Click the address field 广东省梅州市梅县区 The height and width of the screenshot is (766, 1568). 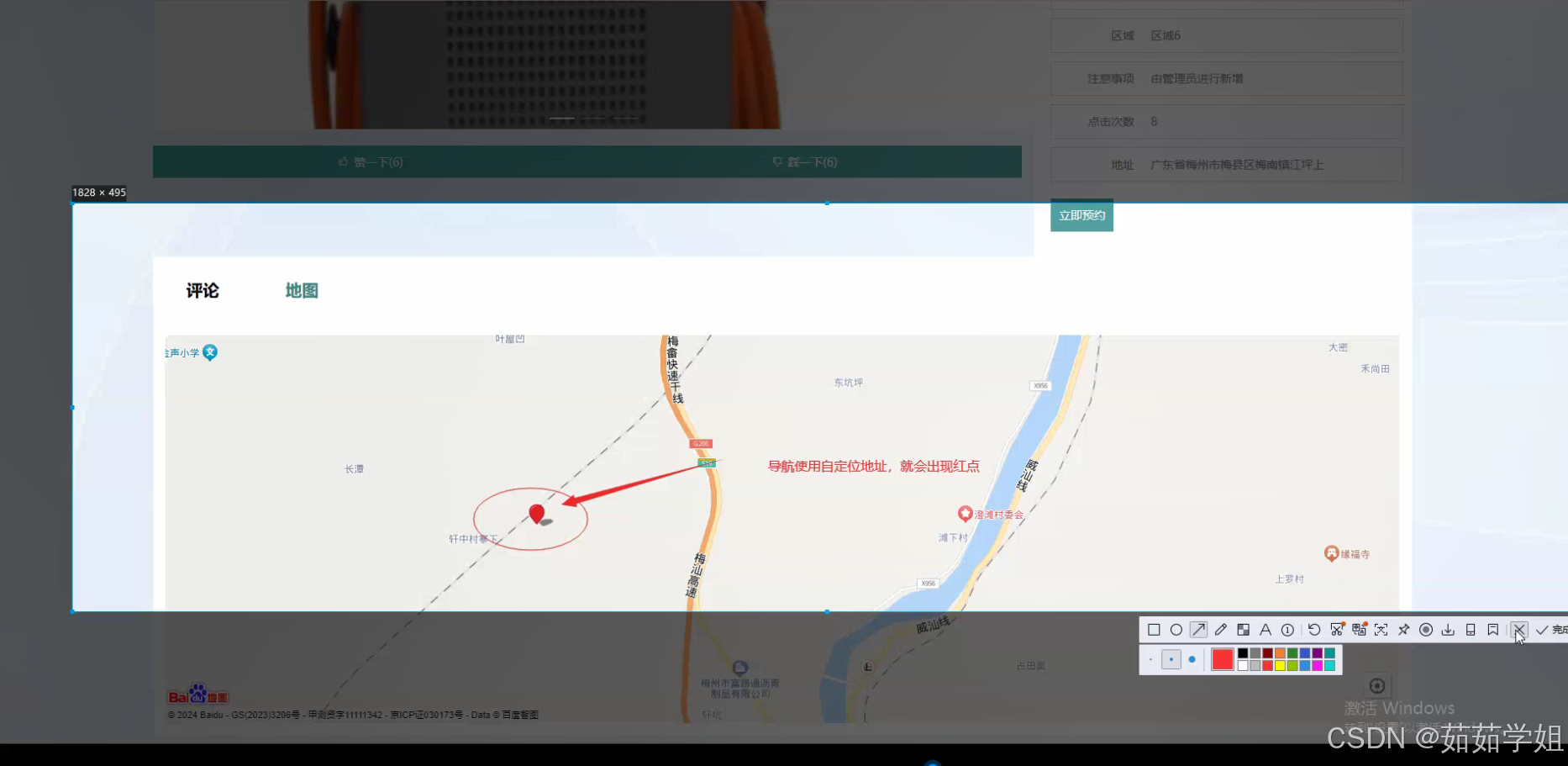click(x=1227, y=165)
